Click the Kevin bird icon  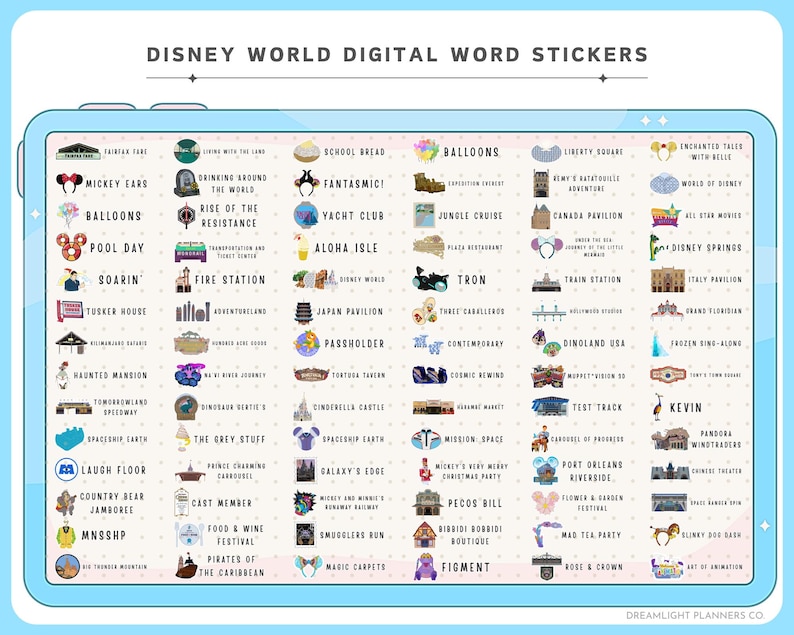click(658, 407)
